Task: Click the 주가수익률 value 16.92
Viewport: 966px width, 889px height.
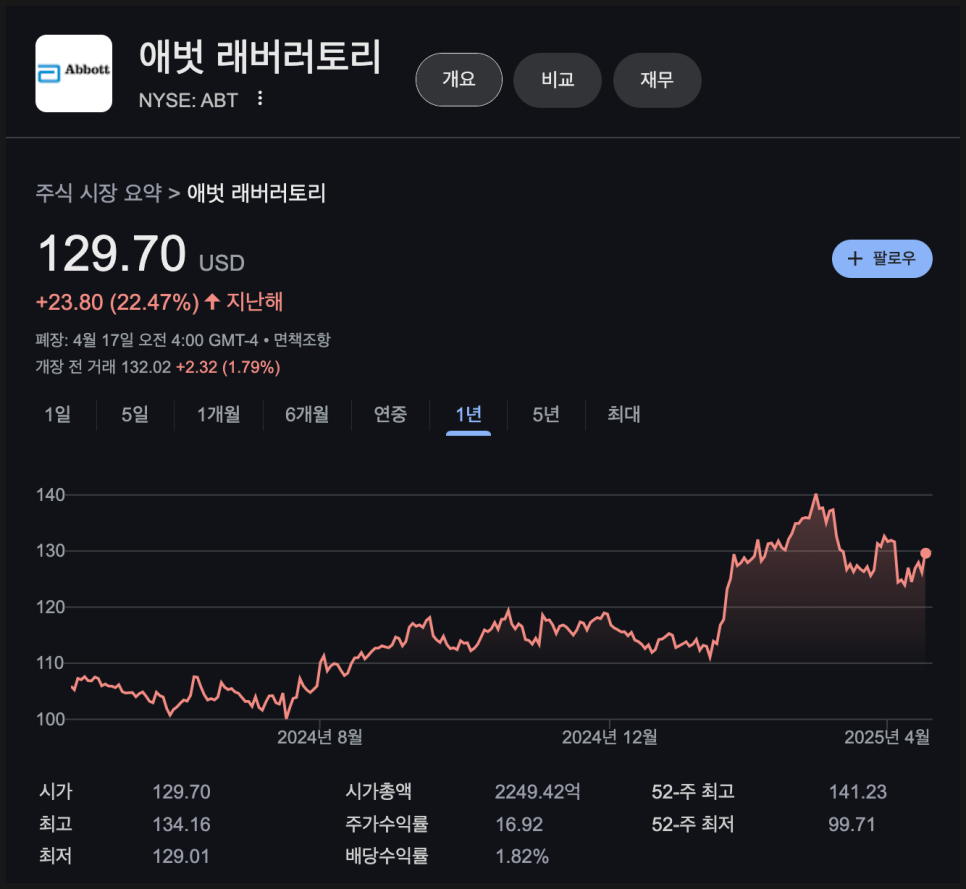Action: 519,825
